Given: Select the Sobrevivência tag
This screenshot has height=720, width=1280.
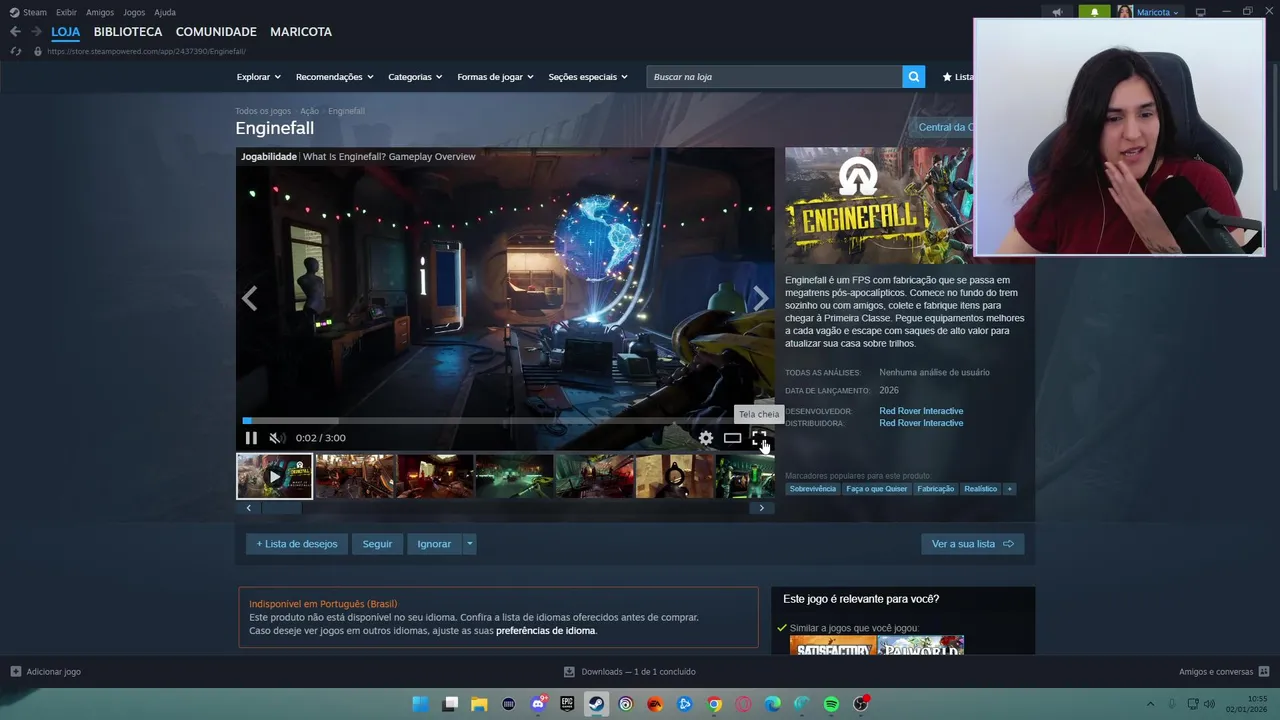Looking at the screenshot, I should (812, 489).
